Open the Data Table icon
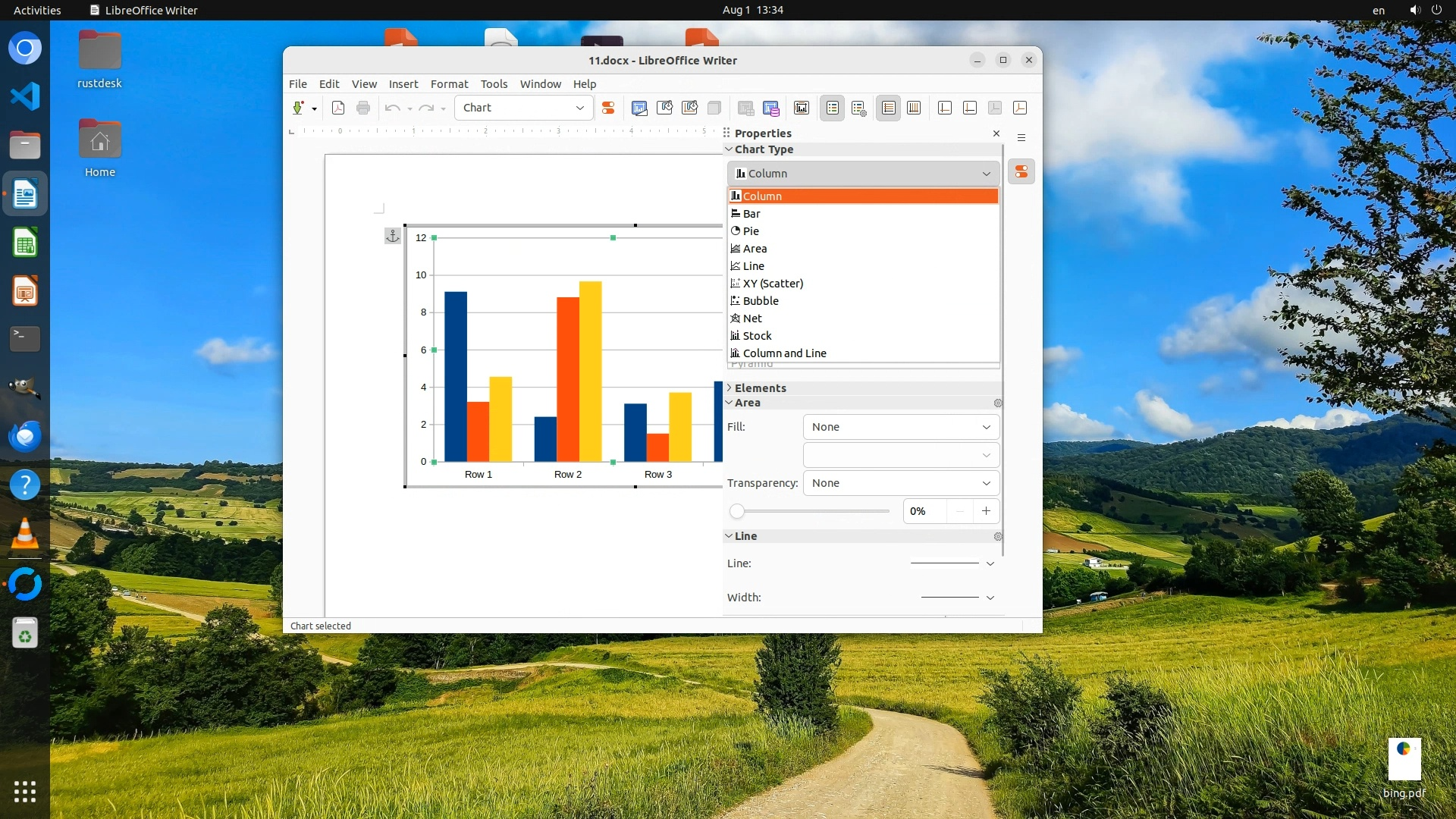1456x819 pixels. click(771, 108)
